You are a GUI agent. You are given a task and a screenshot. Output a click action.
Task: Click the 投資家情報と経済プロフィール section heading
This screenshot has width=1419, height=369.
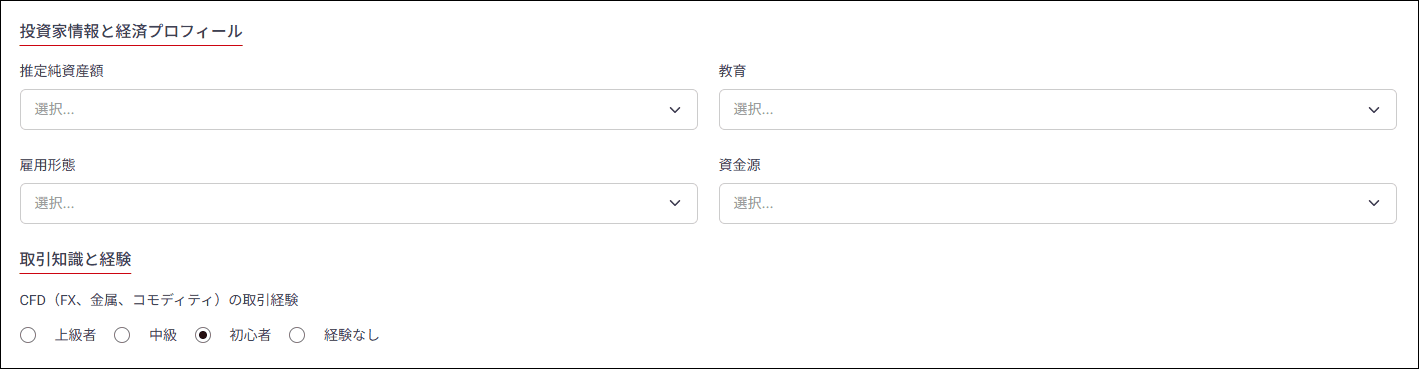[131, 32]
